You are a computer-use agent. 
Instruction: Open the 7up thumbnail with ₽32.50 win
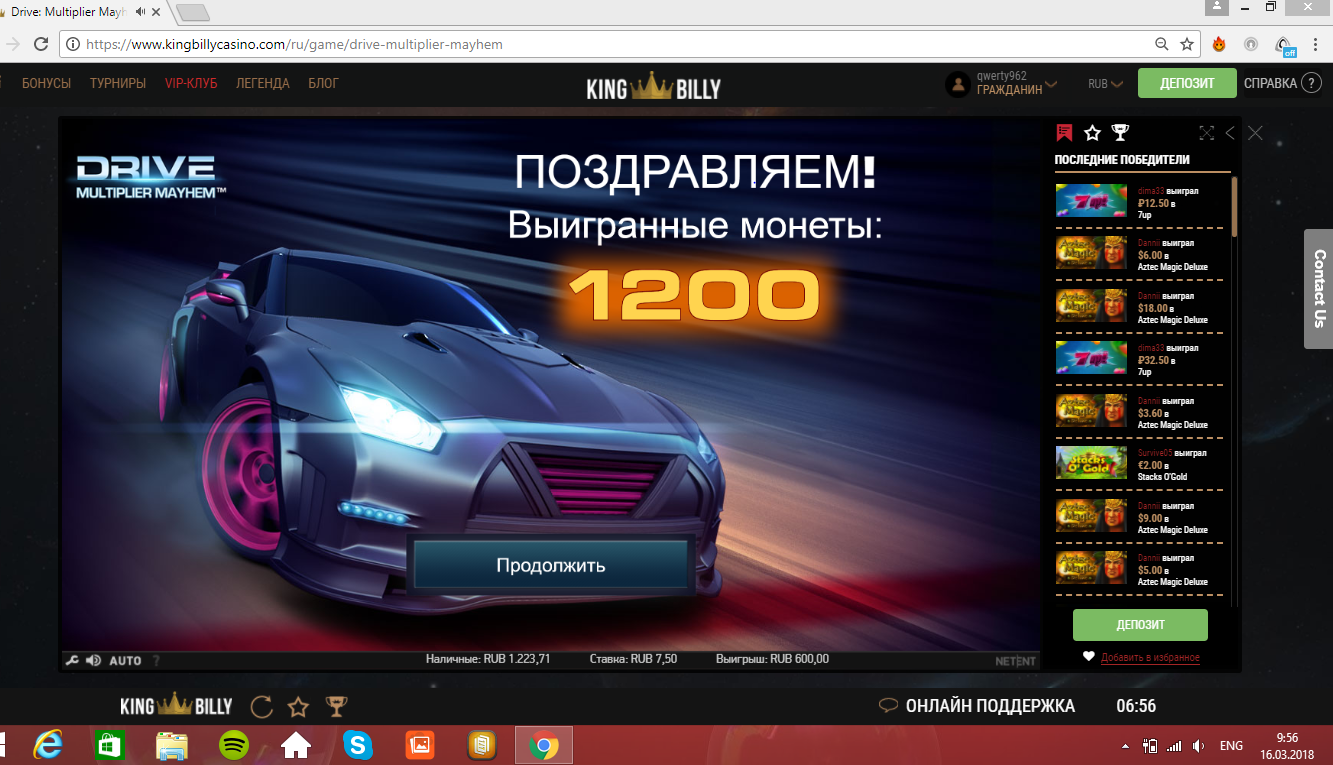(x=1091, y=358)
